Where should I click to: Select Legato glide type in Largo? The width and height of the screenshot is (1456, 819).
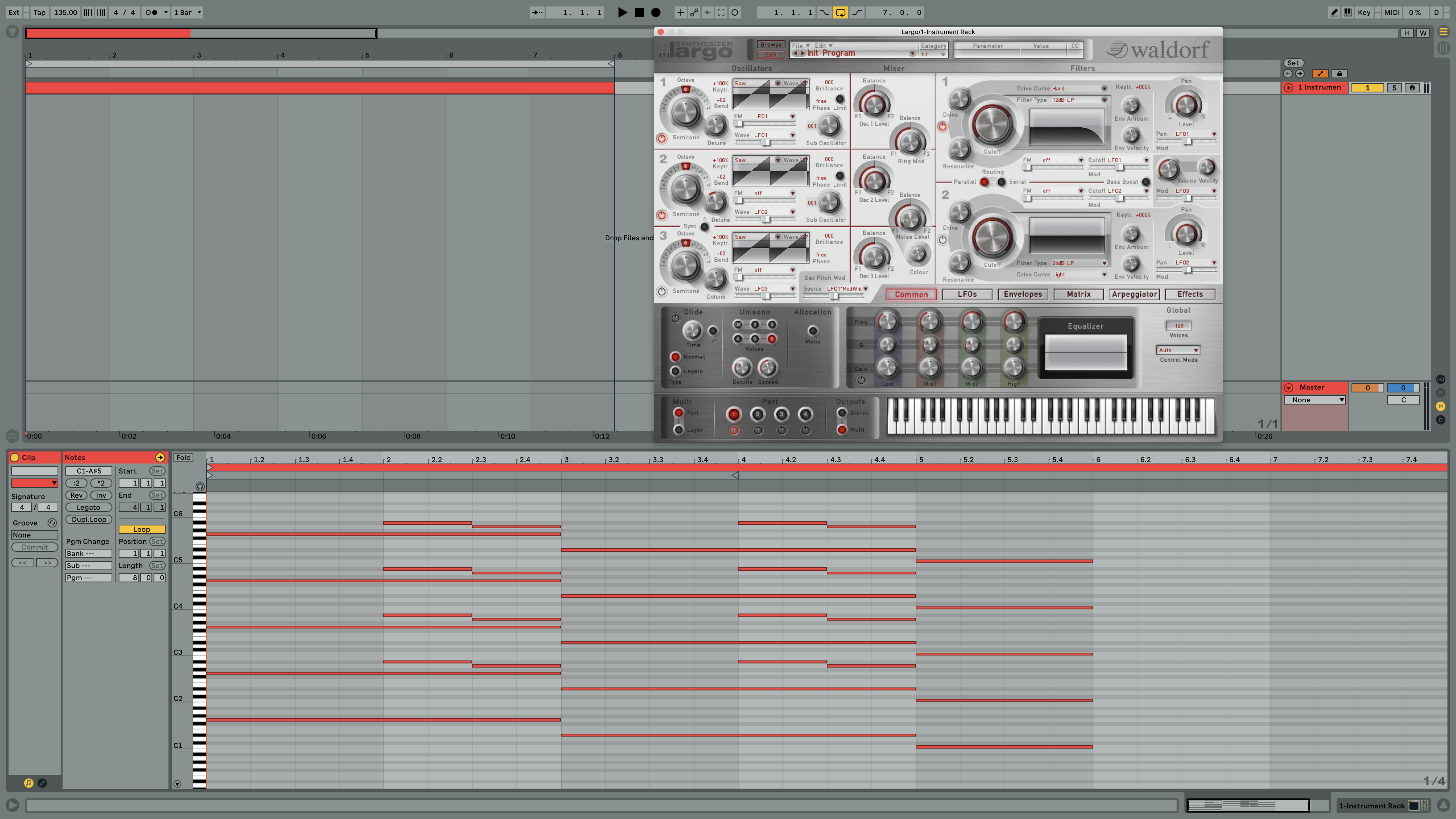(x=675, y=371)
